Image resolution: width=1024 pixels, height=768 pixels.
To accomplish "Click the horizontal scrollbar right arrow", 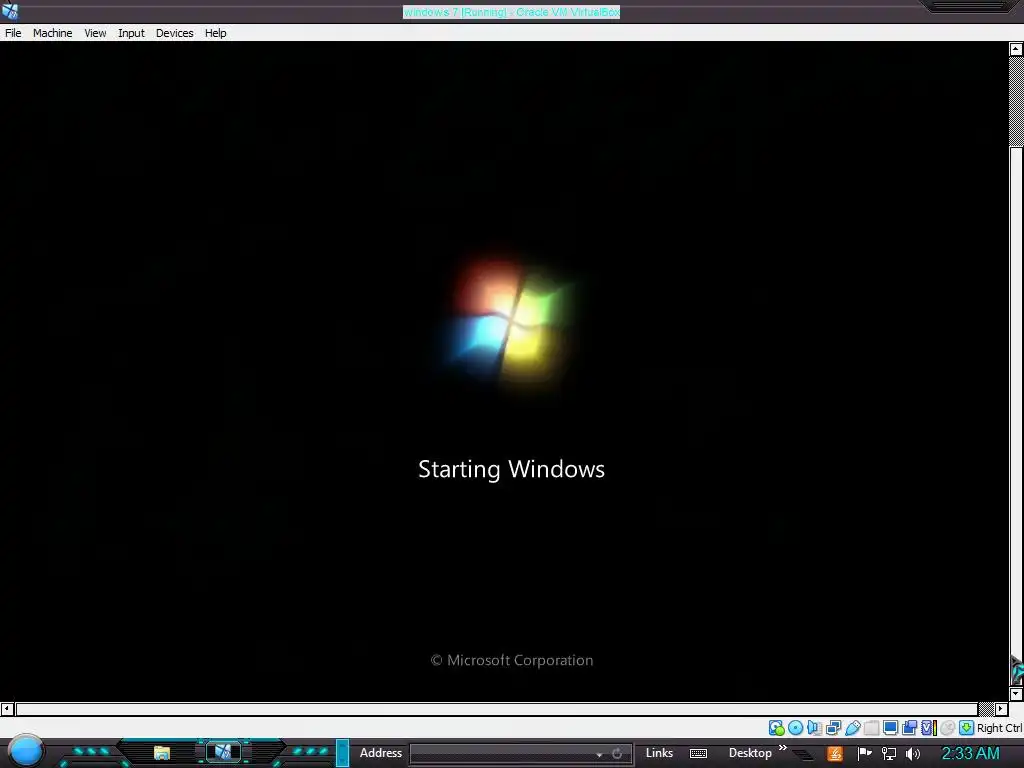I will click(1001, 709).
